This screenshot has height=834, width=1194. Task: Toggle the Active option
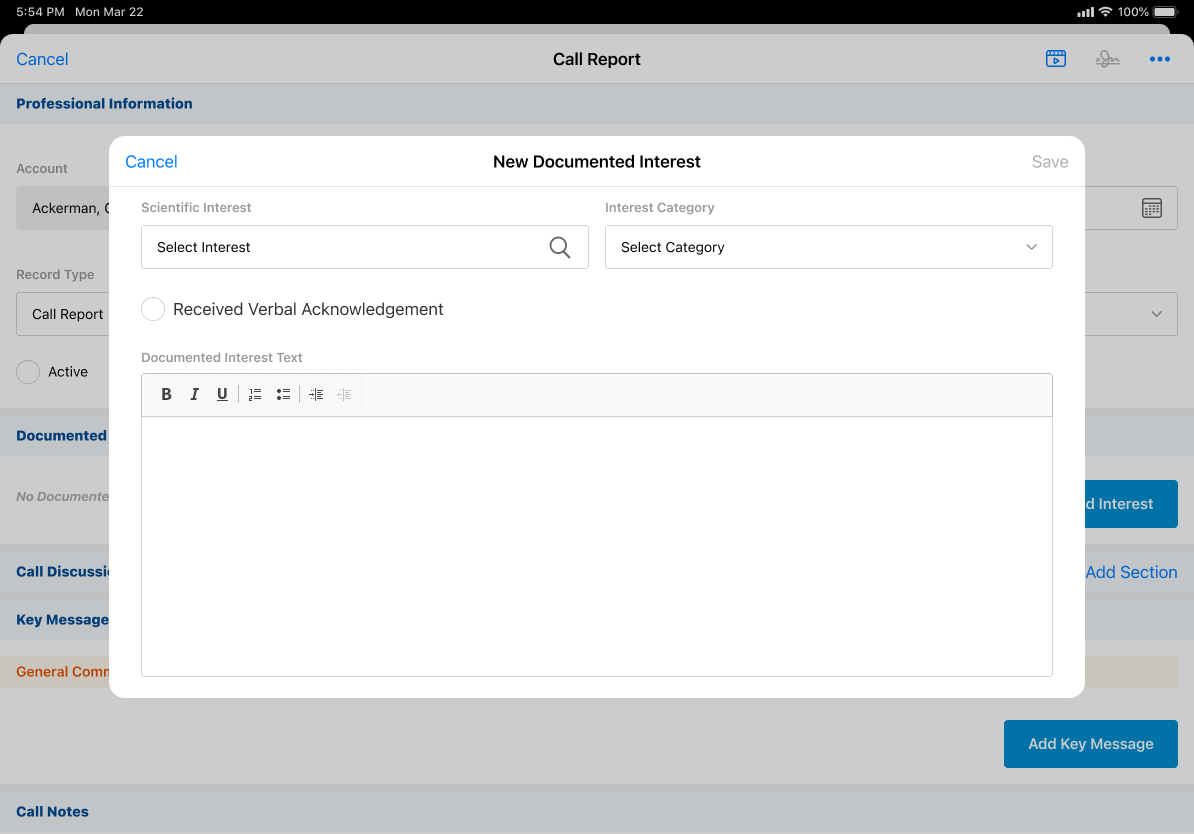coord(28,372)
